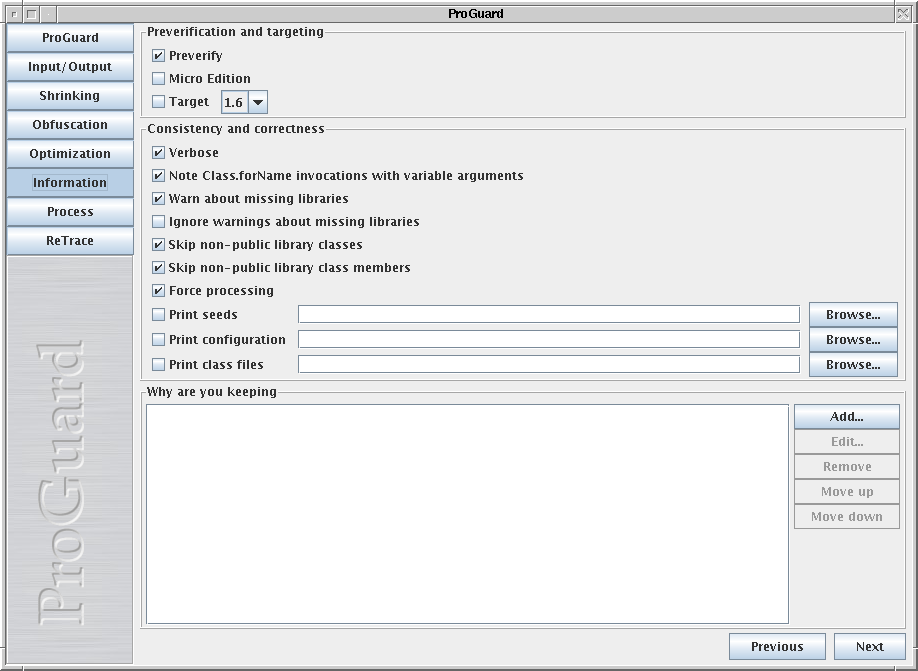Check the Print seeds option
Viewport: 918px width, 671px height.
coord(158,315)
